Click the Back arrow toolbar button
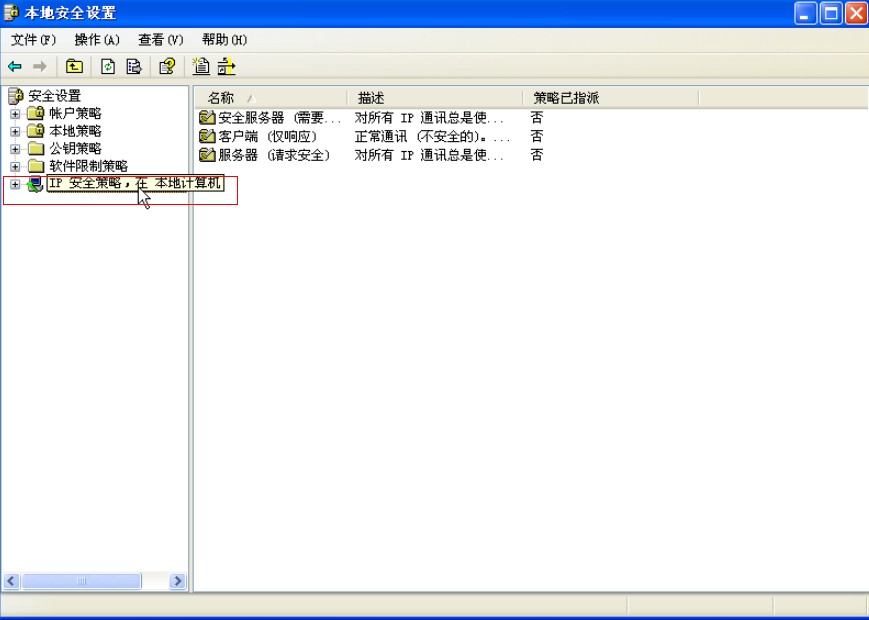This screenshot has width=869, height=620. [15, 66]
